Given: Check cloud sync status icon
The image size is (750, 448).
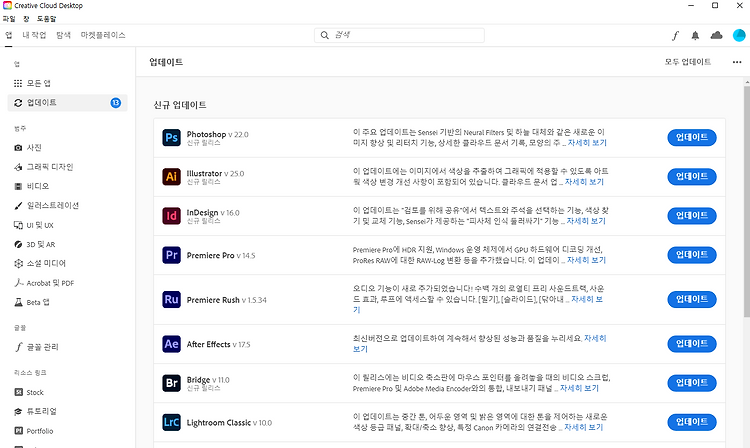Looking at the screenshot, I should (717, 35).
